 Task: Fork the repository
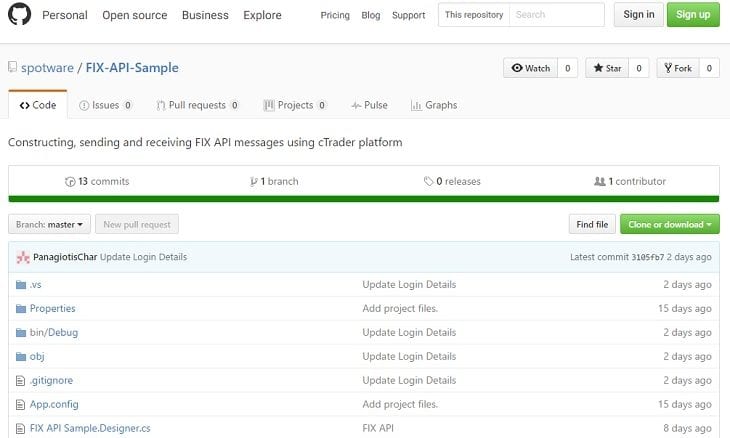coord(678,68)
